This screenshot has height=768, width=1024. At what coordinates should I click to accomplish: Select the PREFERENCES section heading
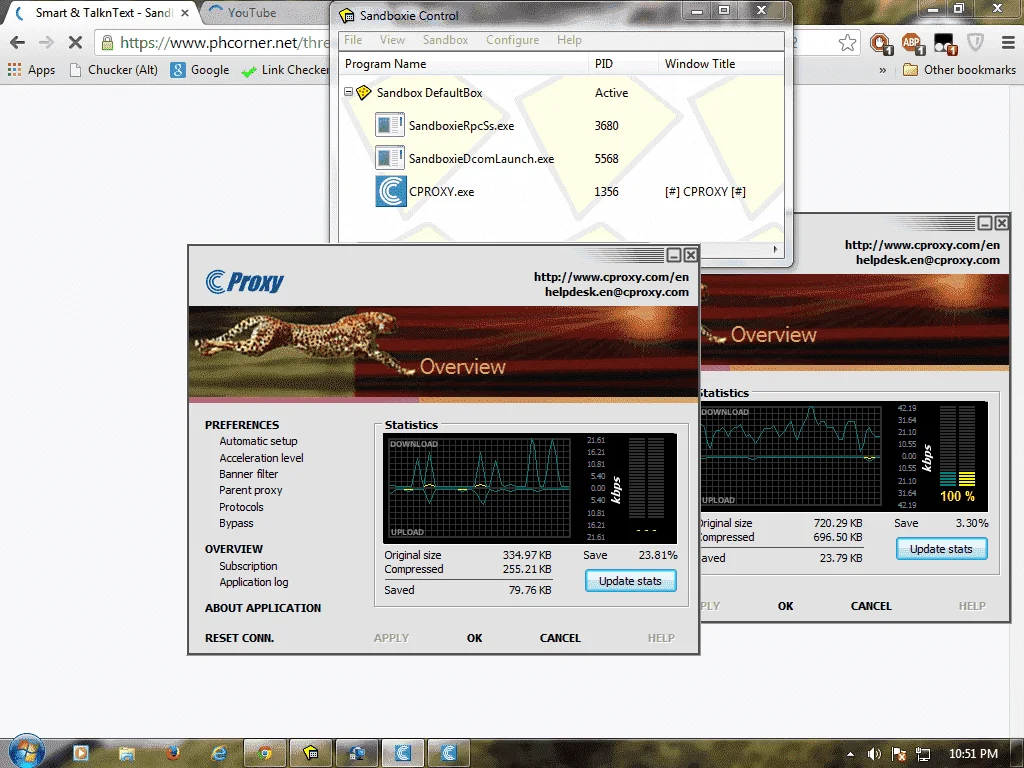[242, 424]
